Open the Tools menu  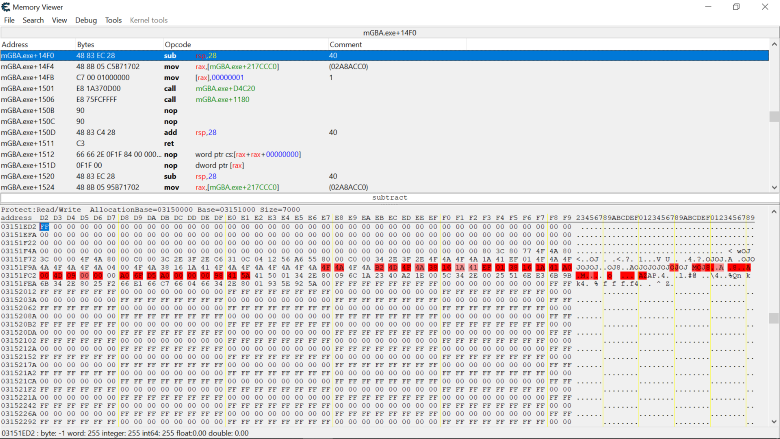coord(113,20)
